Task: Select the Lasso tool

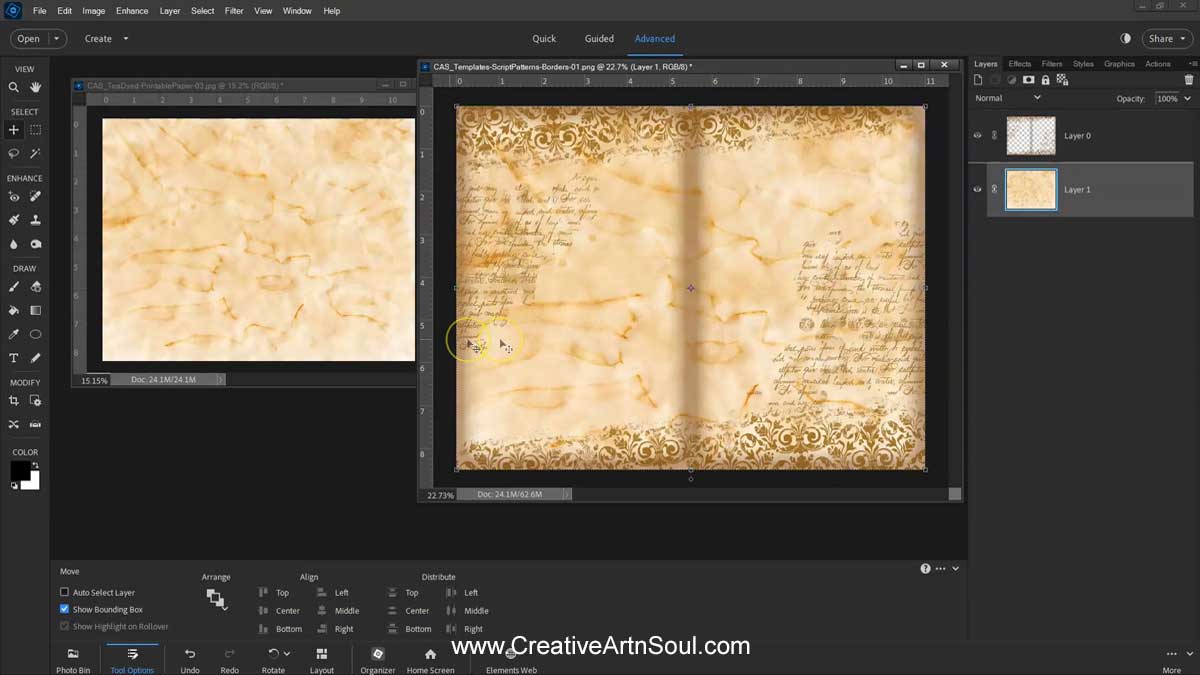Action: [x=14, y=153]
